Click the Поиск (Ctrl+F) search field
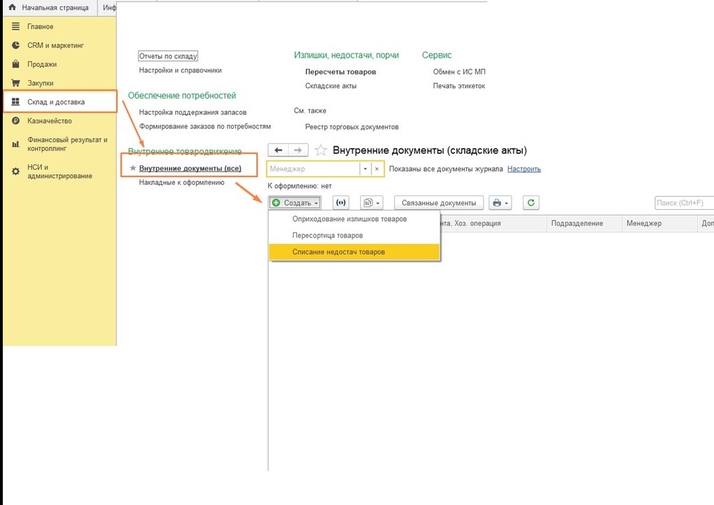Screen dimensions: 714x505 coord(684,202)
